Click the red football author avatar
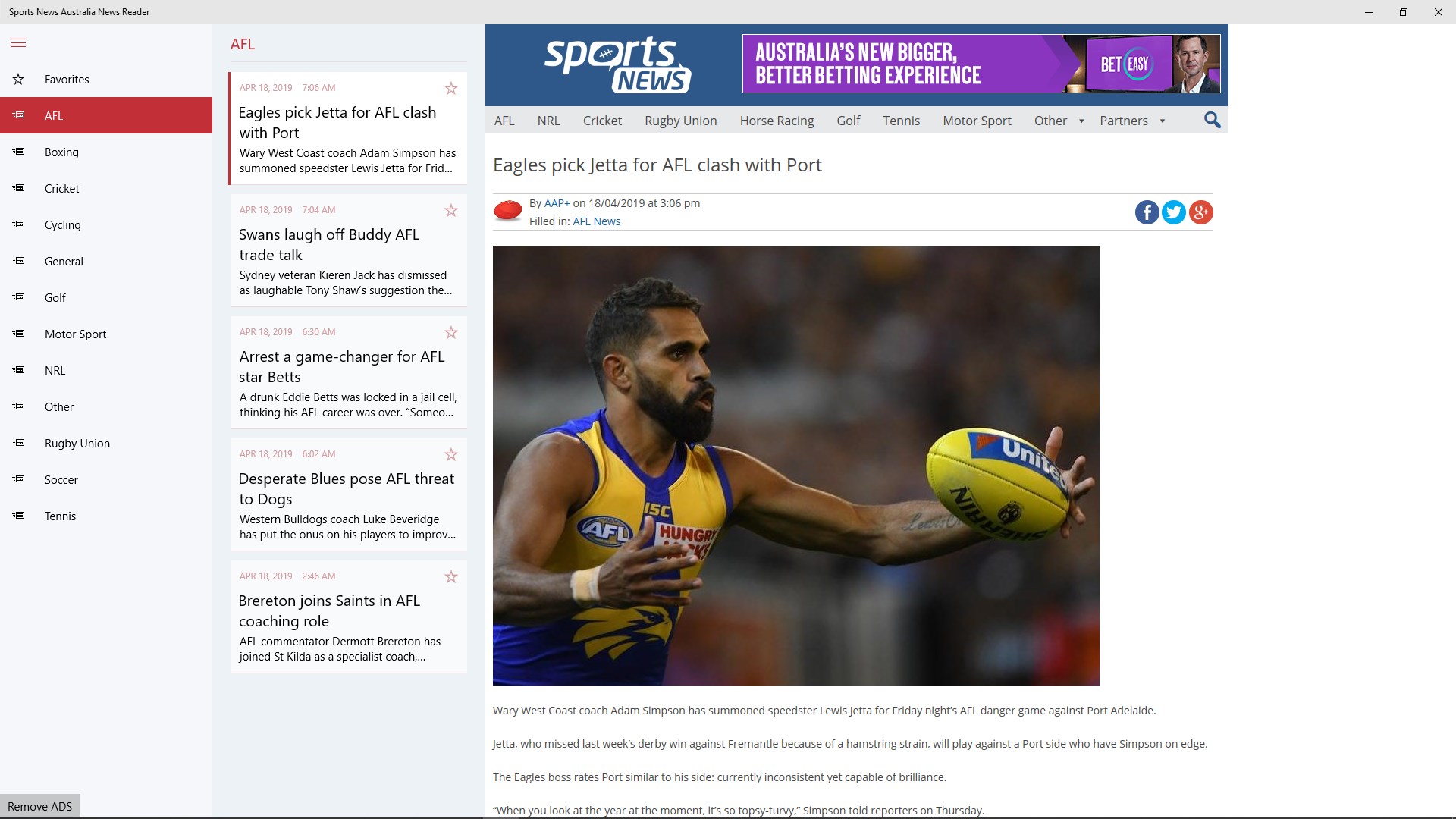This screenshot has width=1456, height=819. click(507, 210)
